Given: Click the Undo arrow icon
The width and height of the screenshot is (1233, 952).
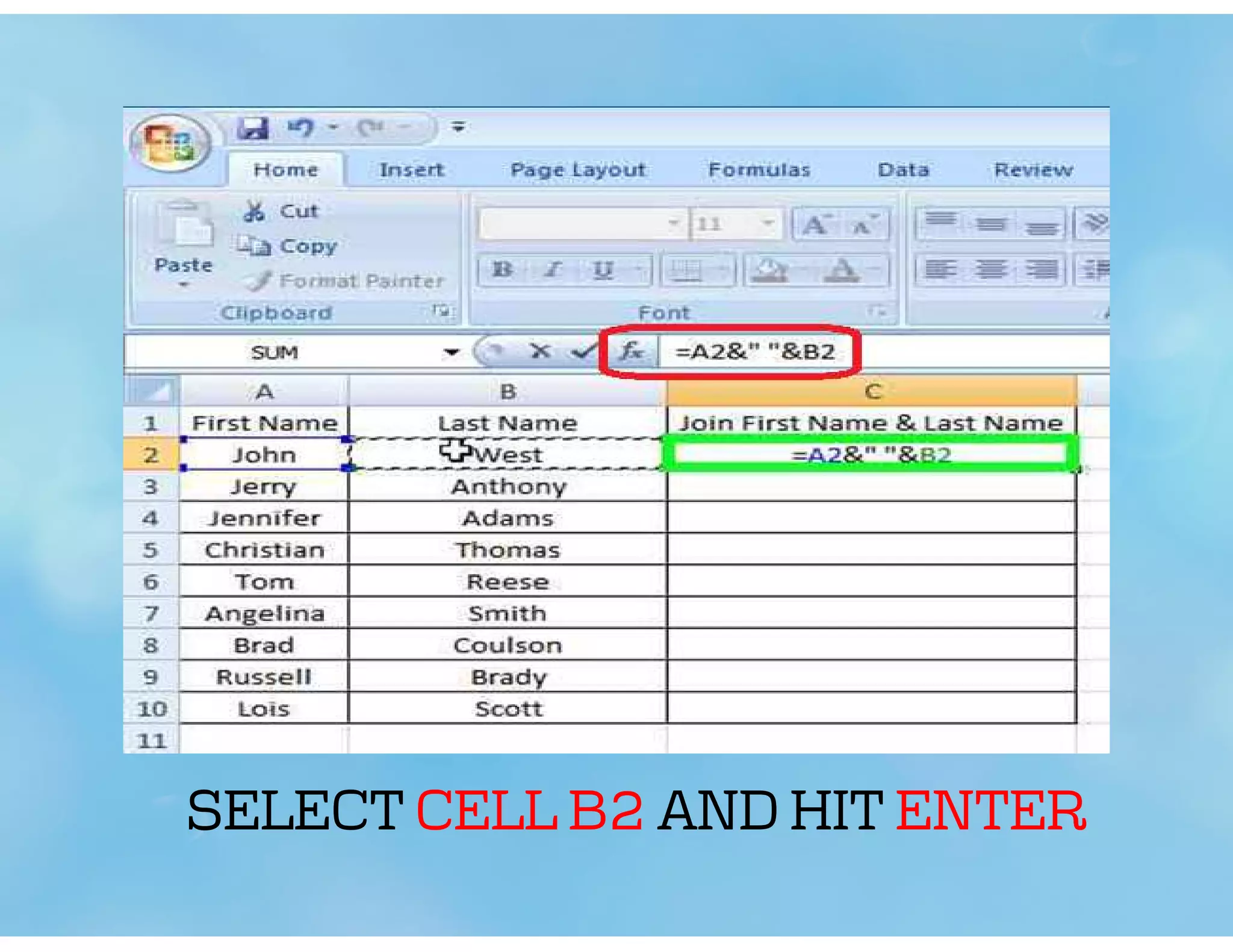Looking at the screenshot, I should 301,128.
